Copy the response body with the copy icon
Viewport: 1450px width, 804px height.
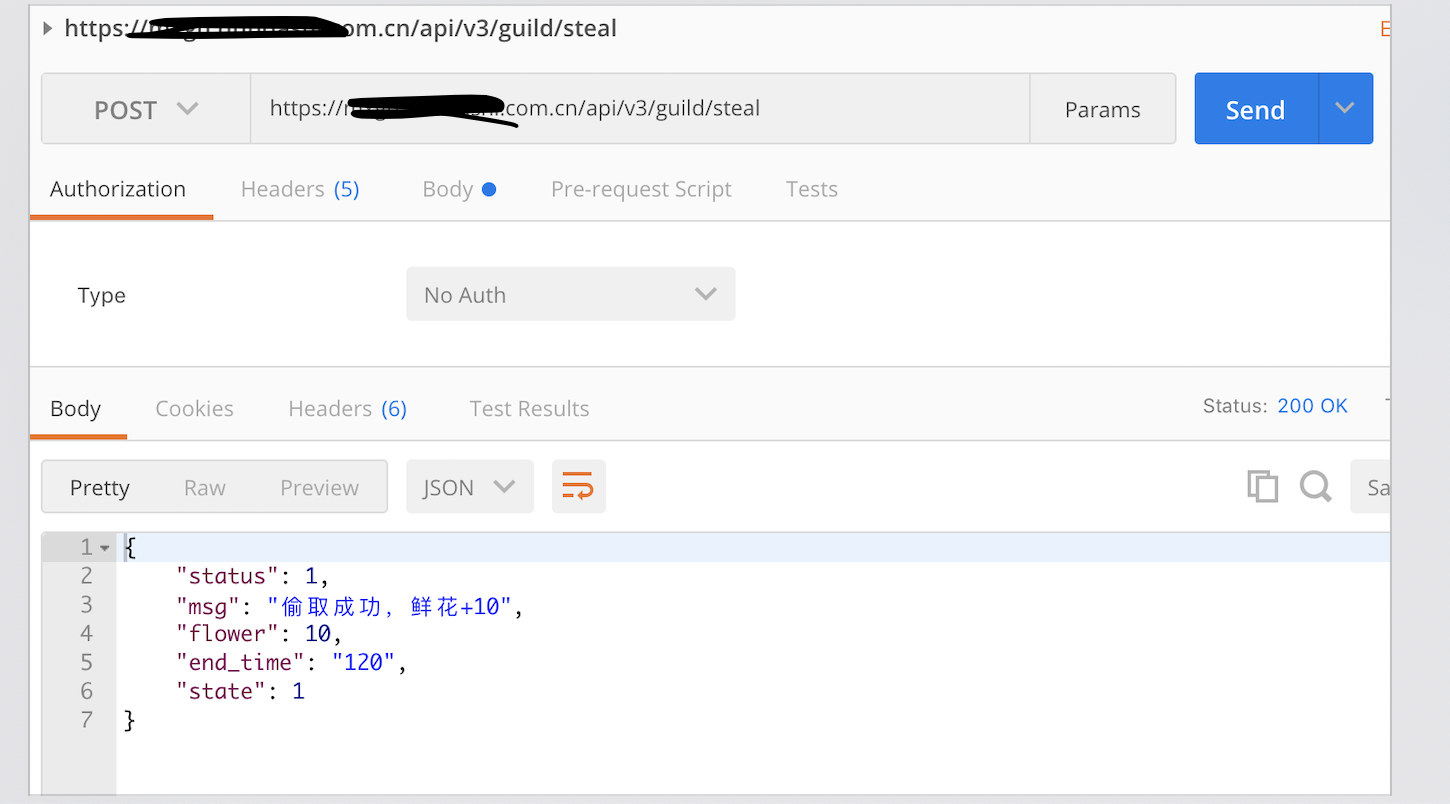(x=1263, y=487)
